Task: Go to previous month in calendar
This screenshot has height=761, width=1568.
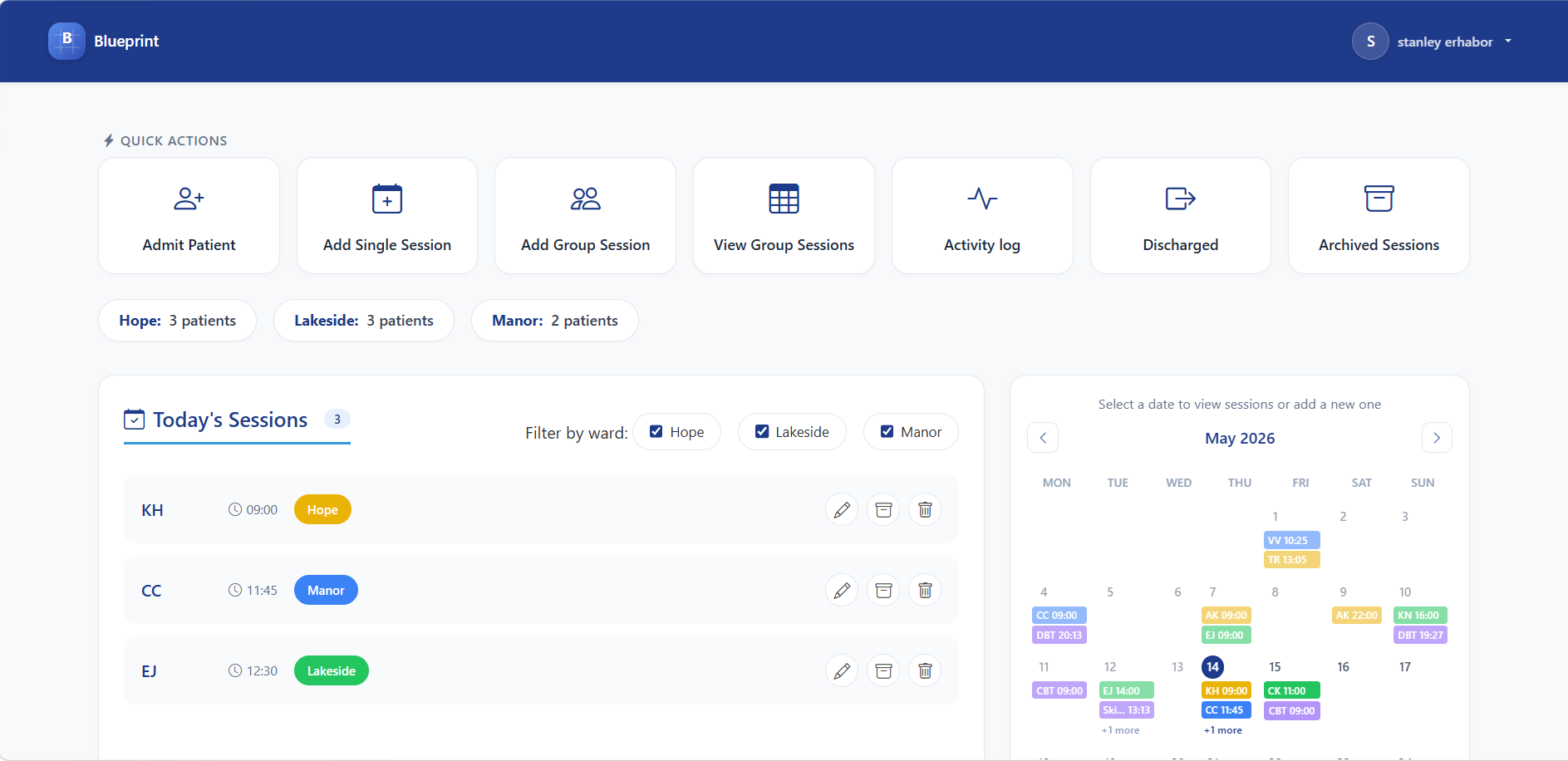Action: (1043, 438)
